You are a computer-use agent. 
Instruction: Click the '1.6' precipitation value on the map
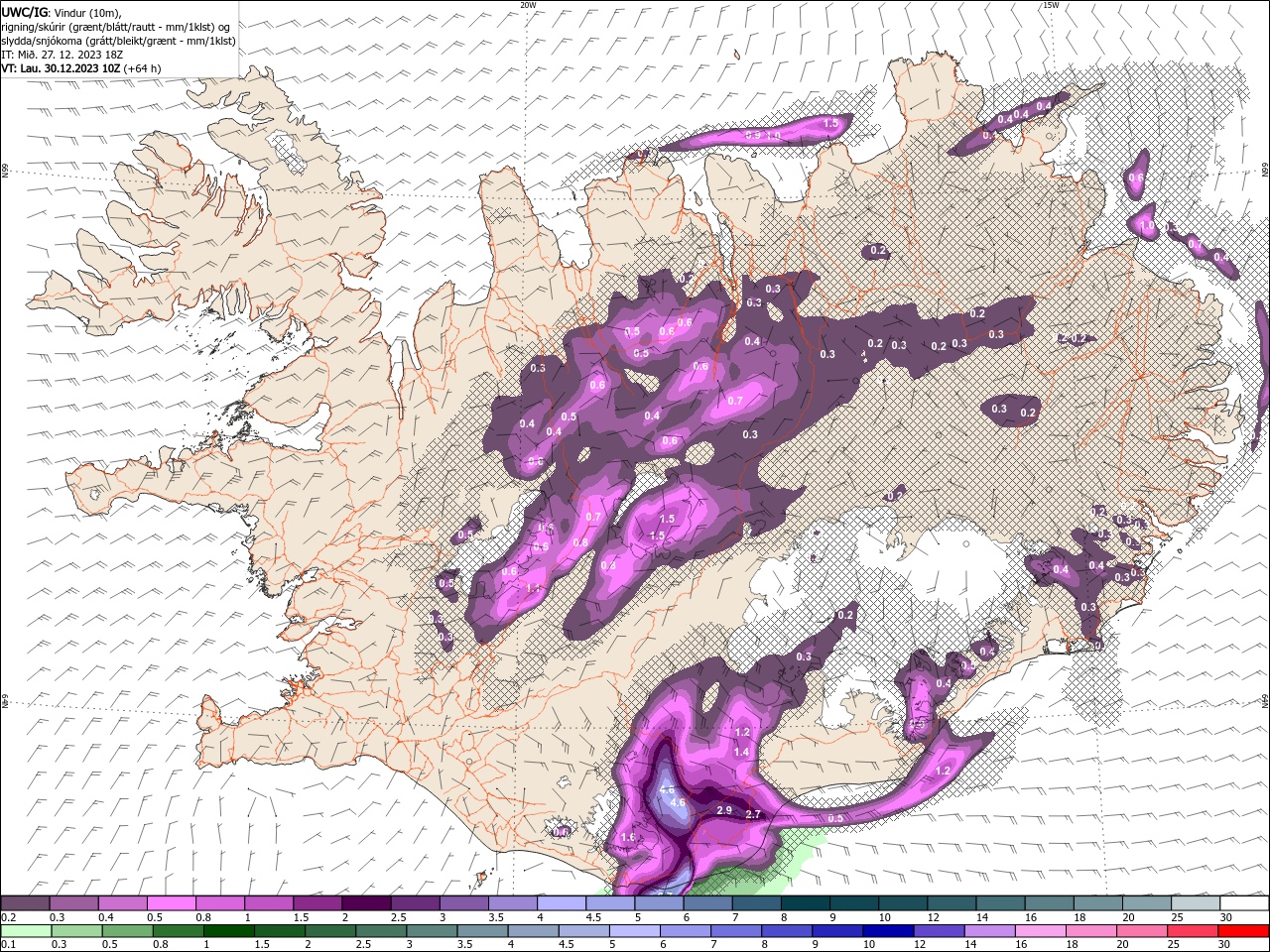pos(627,838)
